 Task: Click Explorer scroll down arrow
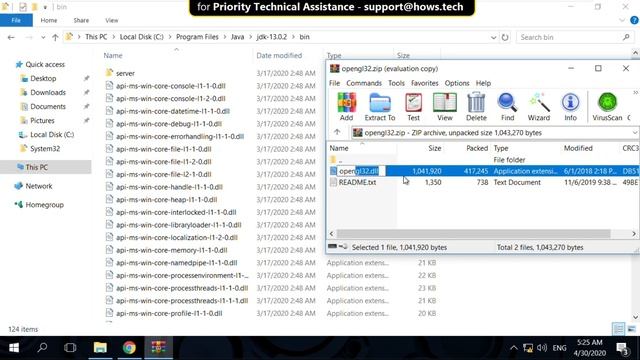coord(636,317)
